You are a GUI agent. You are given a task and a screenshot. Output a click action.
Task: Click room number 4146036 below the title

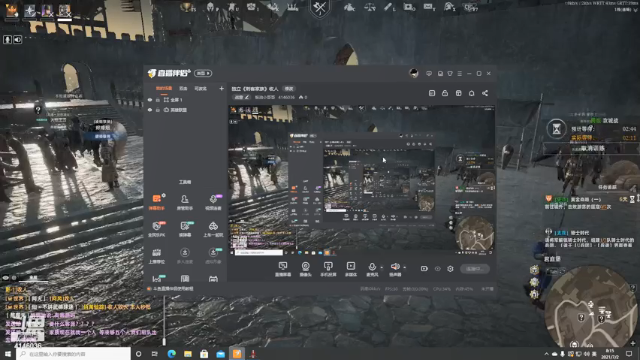pos(286,97)
